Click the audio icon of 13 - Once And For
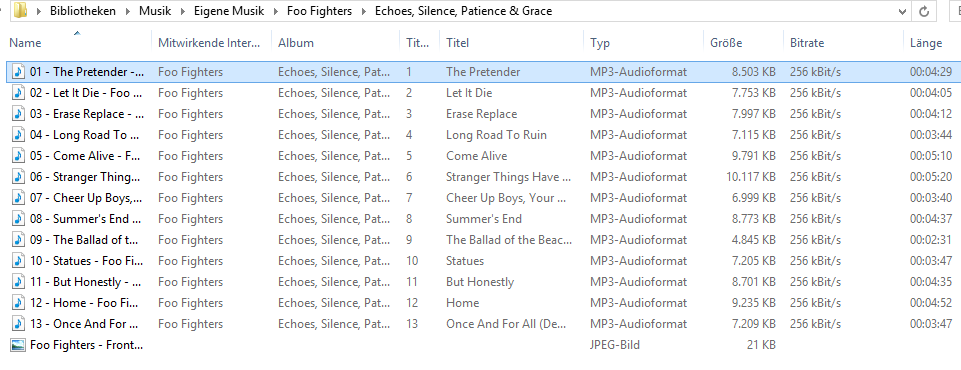The height and width of the screenshot is (370, 961). pos(19,323)
